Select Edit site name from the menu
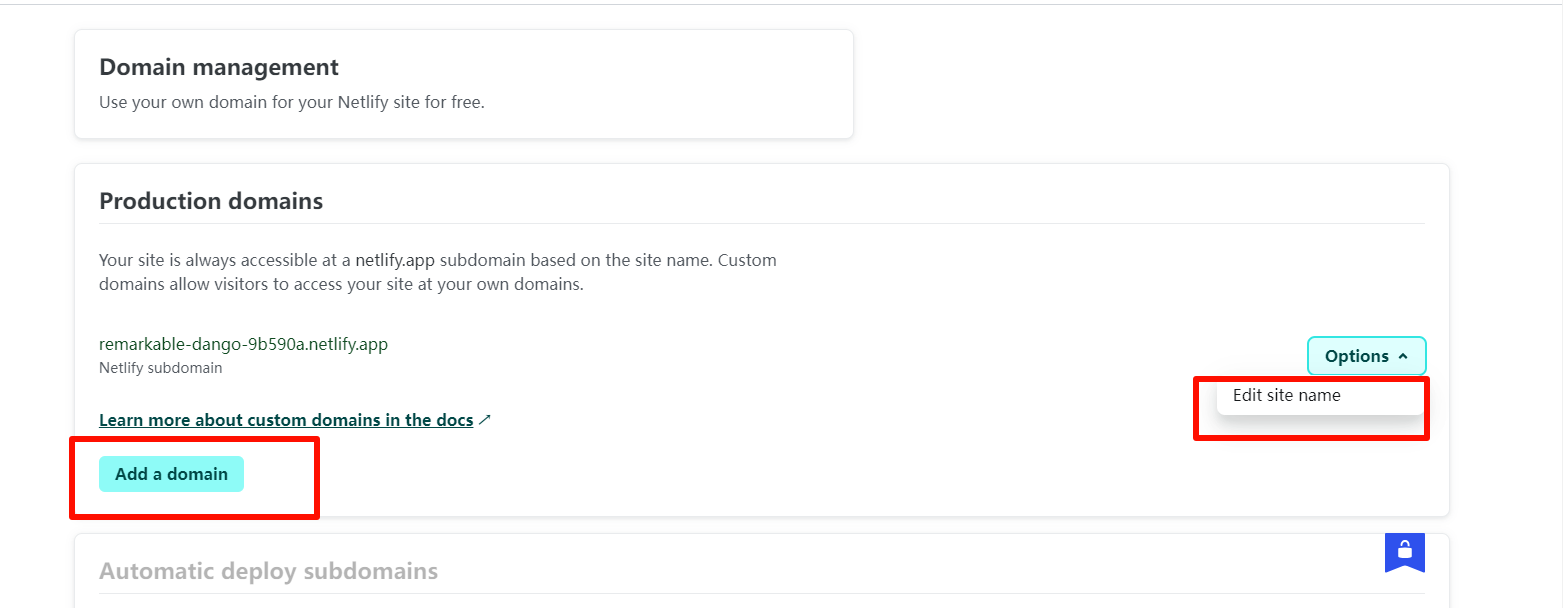Screen dimensions: 1563x608 click(1286, 395)
